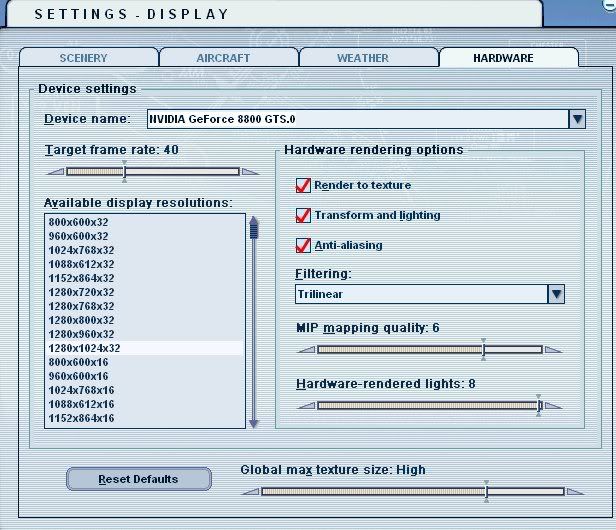Decrease target frame rate with left arrow
Image resolution: width=616 pixels, height=530 pixels.
point(55,172)
